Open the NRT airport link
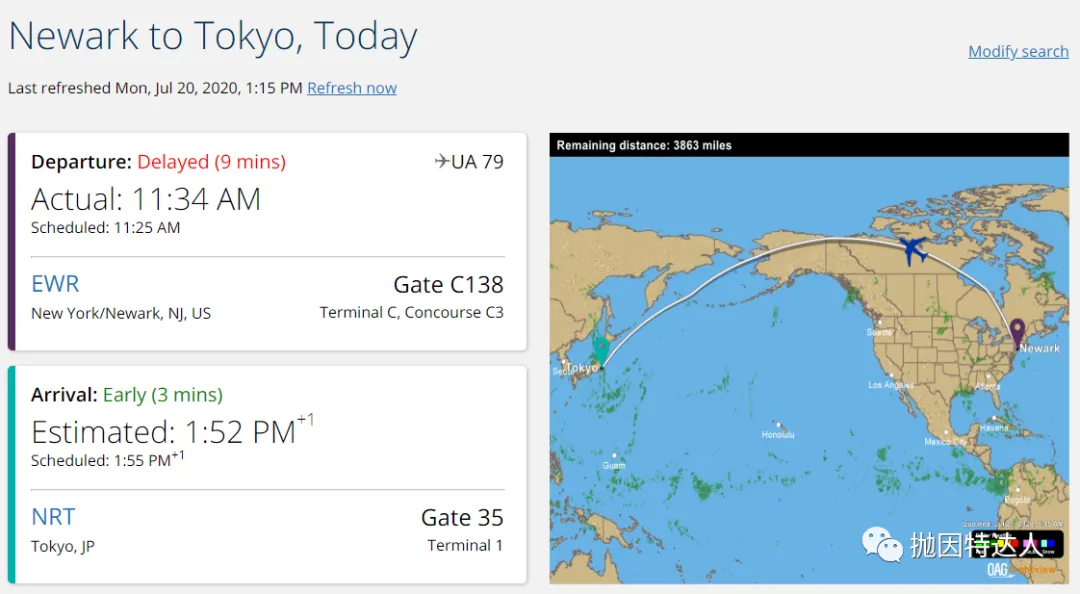The image size is (1080, 594). [53, 517]
